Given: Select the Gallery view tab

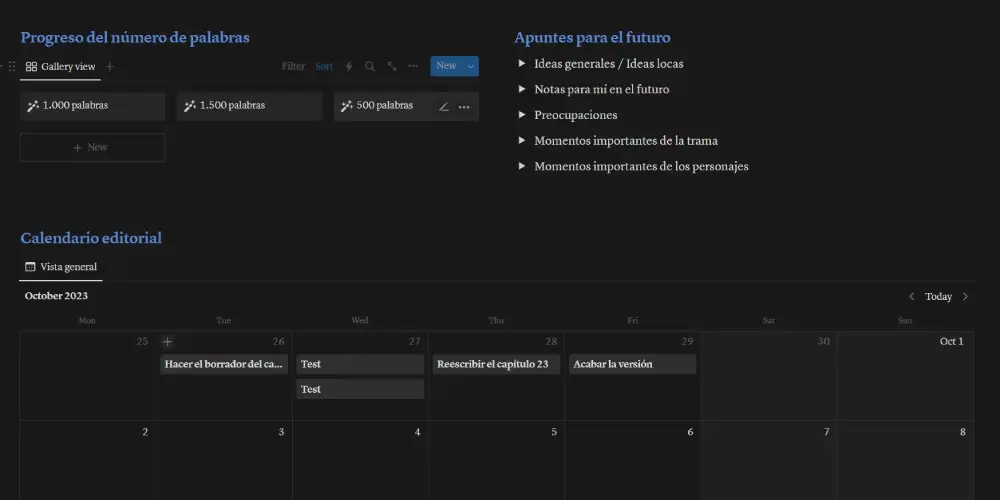Looking at the screenshot, I should [60, 67].
